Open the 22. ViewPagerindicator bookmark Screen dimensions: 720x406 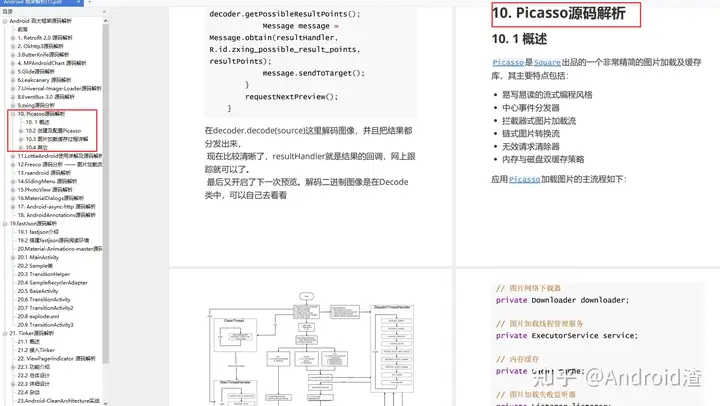coord(56,359)
